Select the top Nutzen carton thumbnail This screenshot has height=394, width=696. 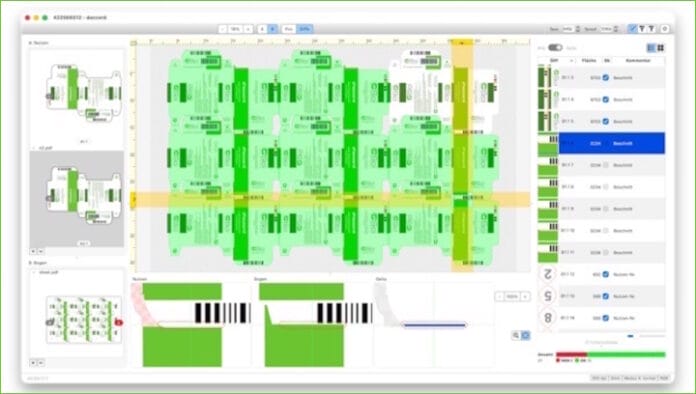pos(83,93)
